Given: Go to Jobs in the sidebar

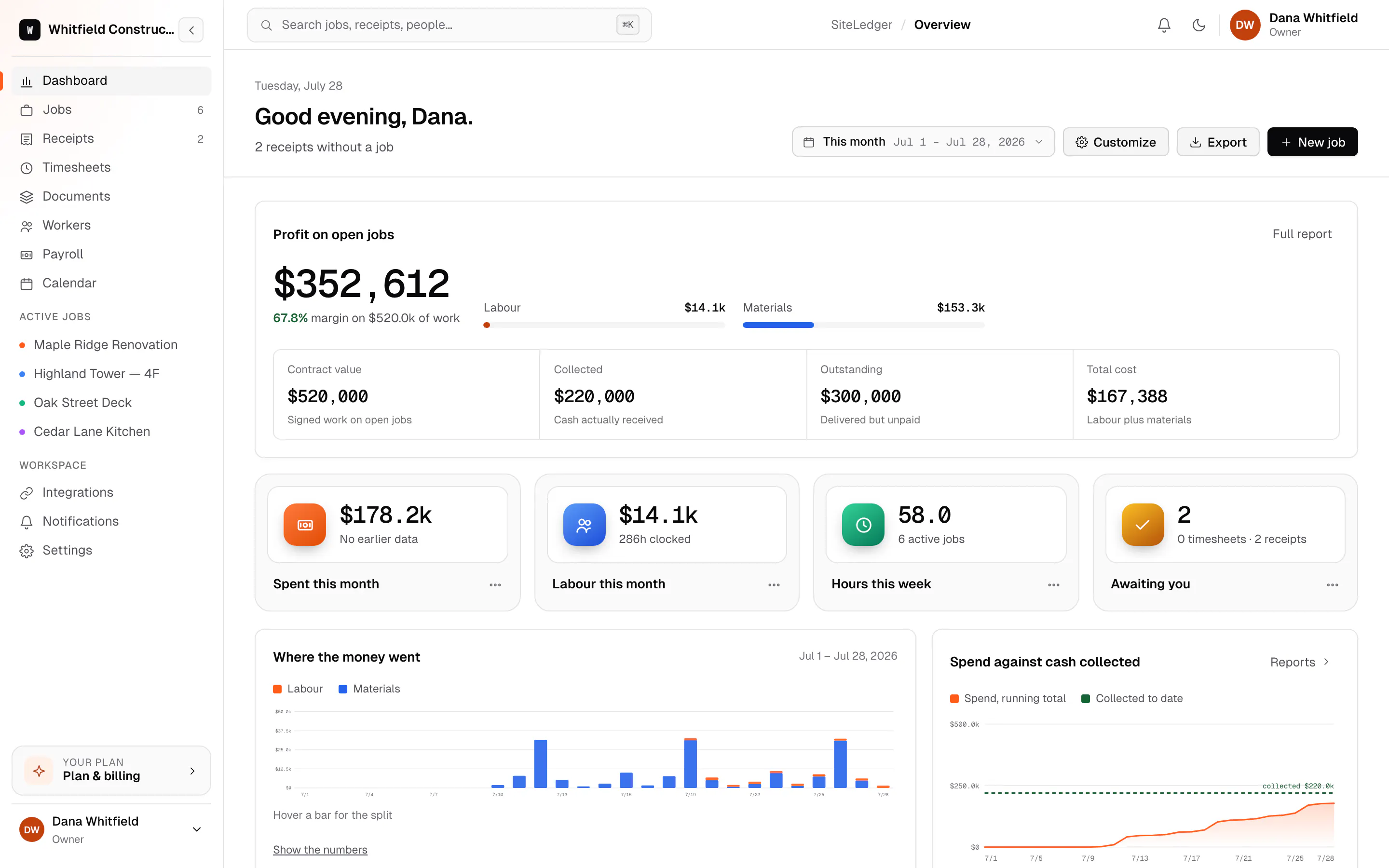Looking at the screenshot, I should pyautogui.click(x=111, y=109).
